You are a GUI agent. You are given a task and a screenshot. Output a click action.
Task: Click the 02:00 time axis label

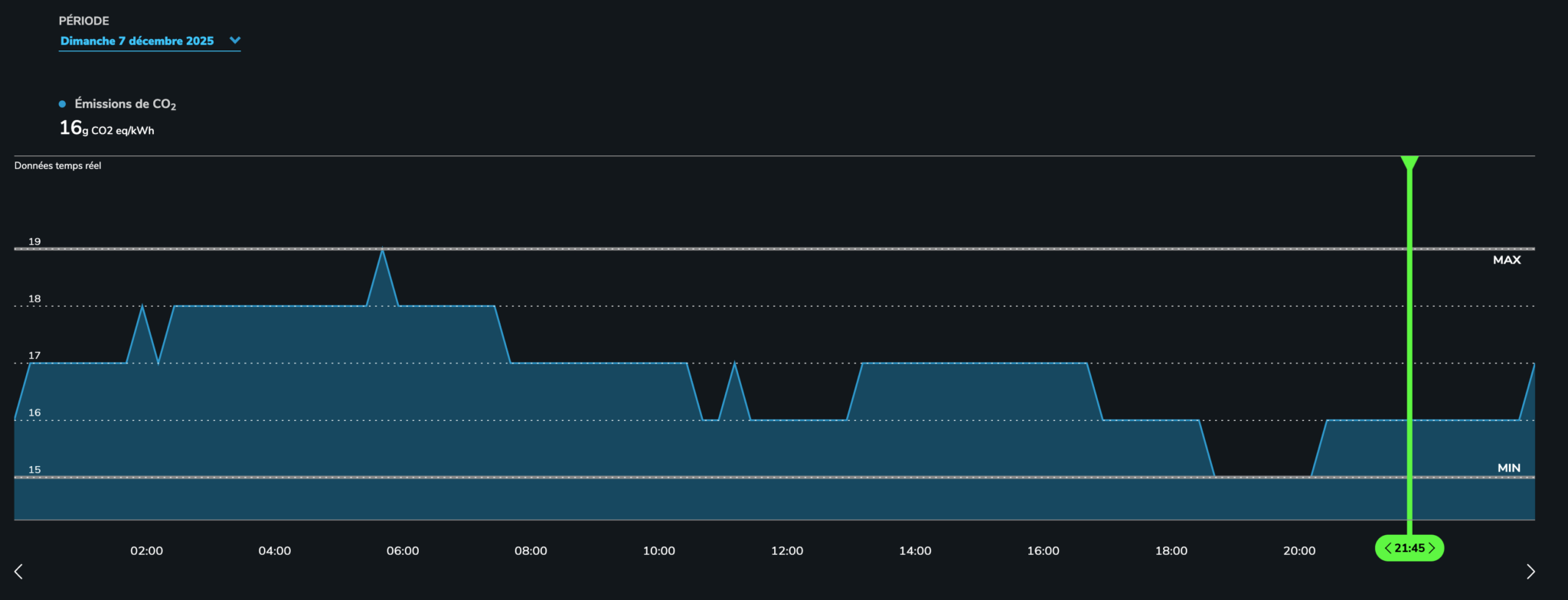click(x=146, y=551)
